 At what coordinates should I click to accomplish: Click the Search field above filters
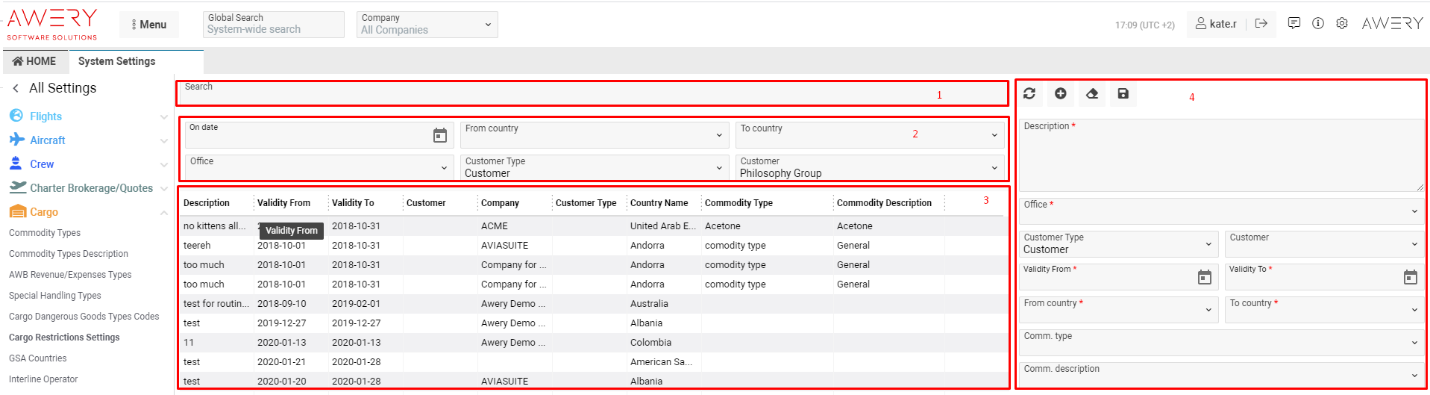pyautogui.click(x=593, y=93)
